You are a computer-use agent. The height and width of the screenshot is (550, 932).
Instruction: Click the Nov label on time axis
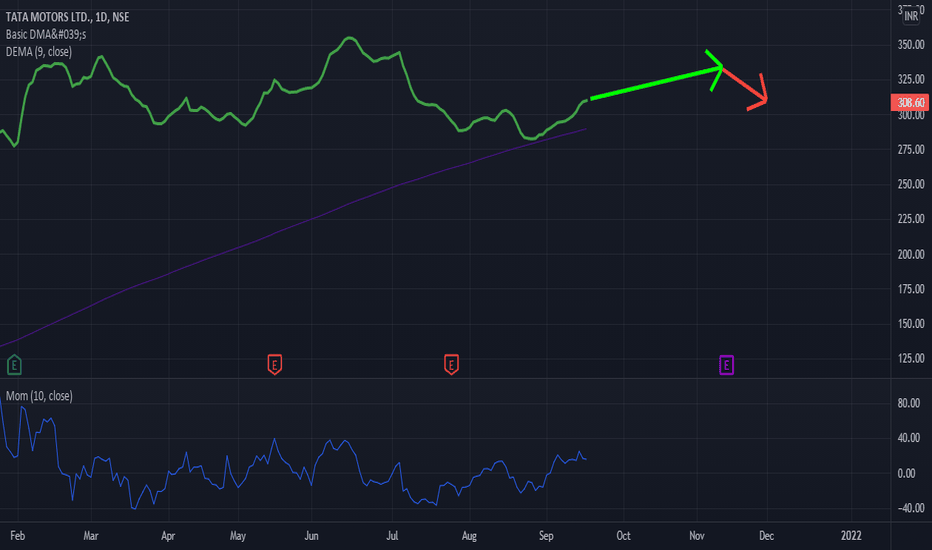click(697, 536)
